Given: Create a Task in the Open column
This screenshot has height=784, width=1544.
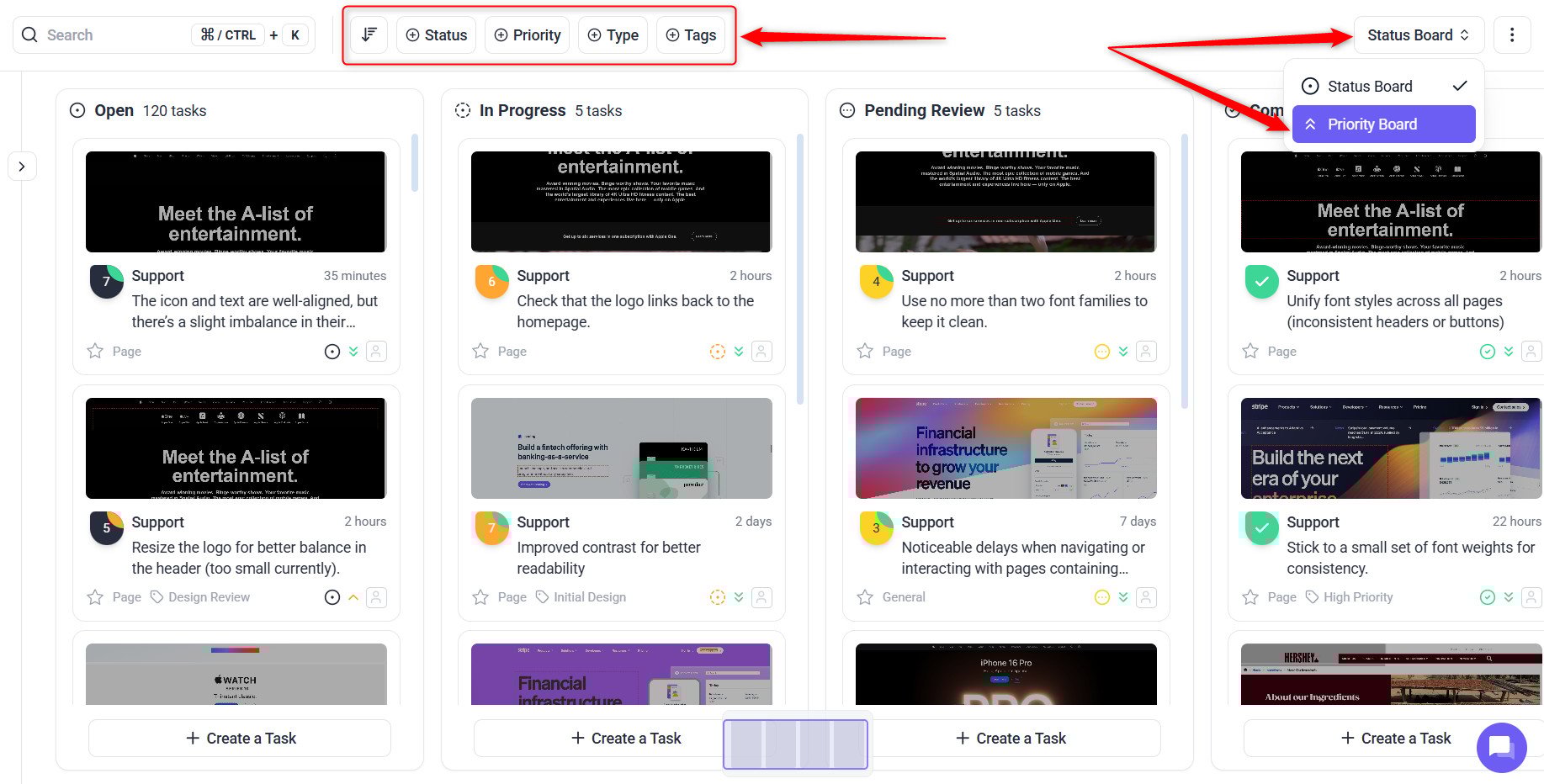Looking at the screenshot, I should [240, 738].
